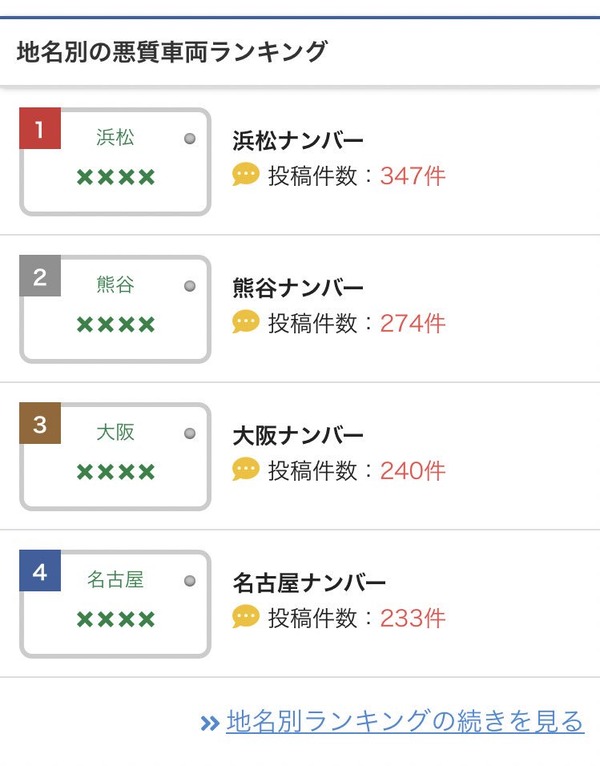Click the comment bubble icon beside 274件

point(246,323)
